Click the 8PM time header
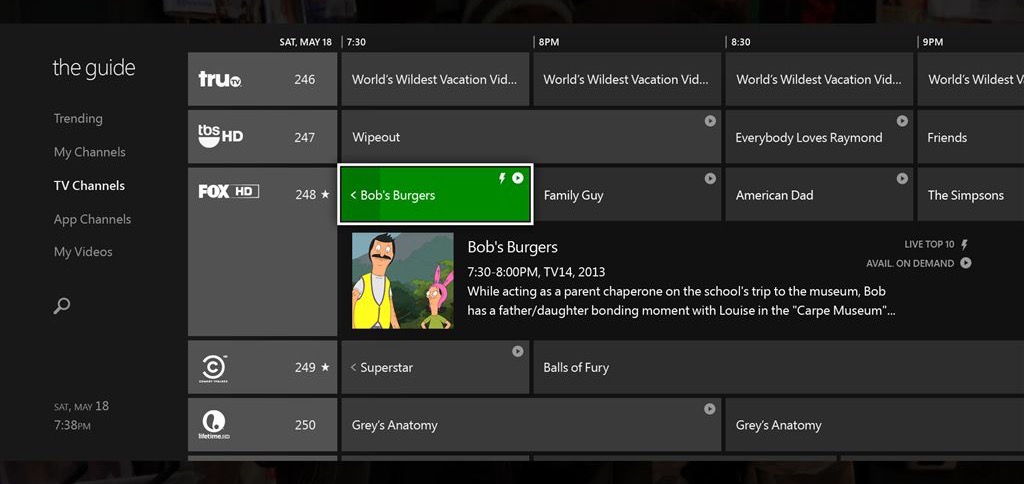Image resolution: width=1024 pixels, height=484 pixels. point(549,42)
